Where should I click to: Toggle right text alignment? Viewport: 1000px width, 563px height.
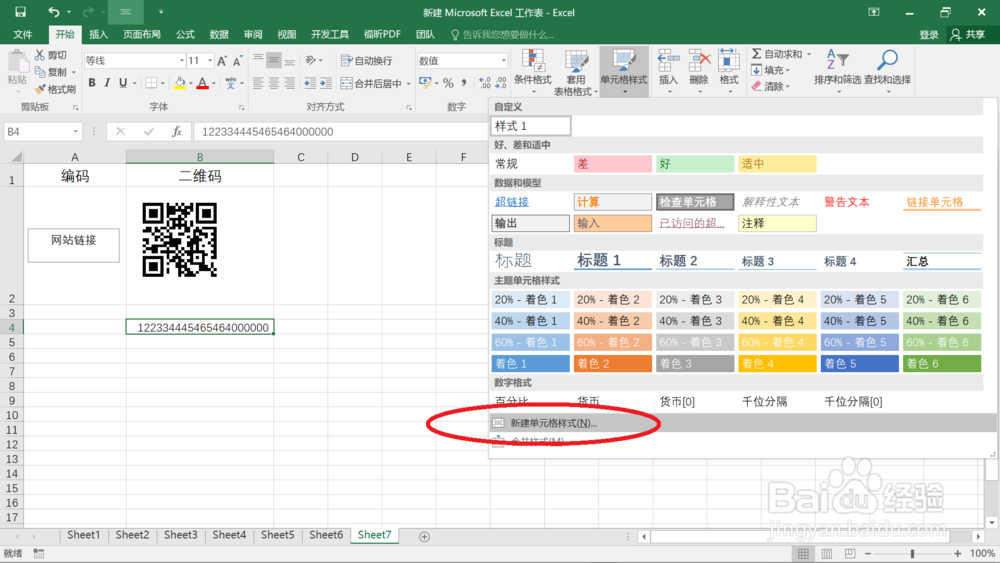[x=290, y=83]
